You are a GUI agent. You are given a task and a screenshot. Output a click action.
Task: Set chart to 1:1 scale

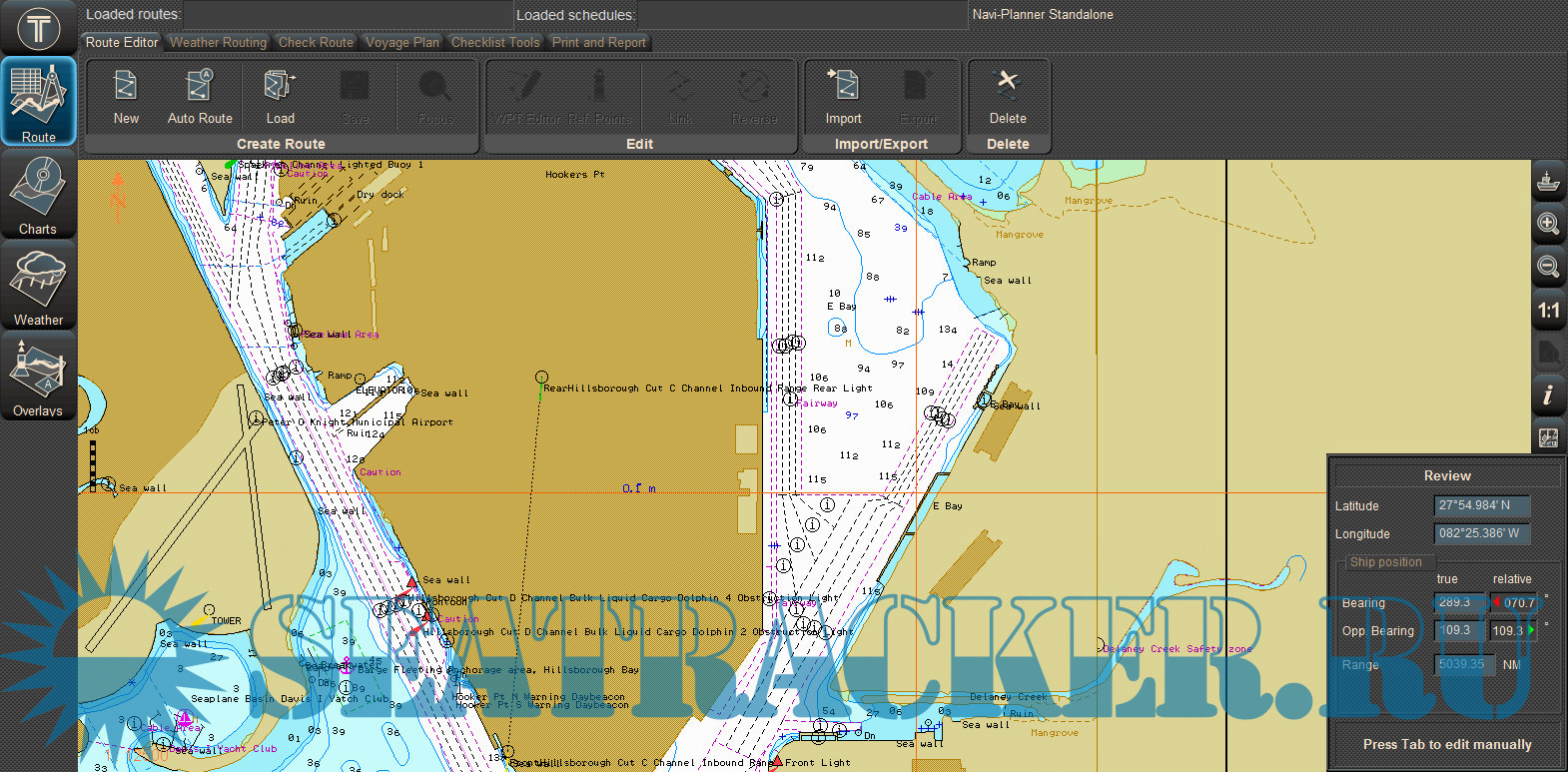tap(1548, 311)
